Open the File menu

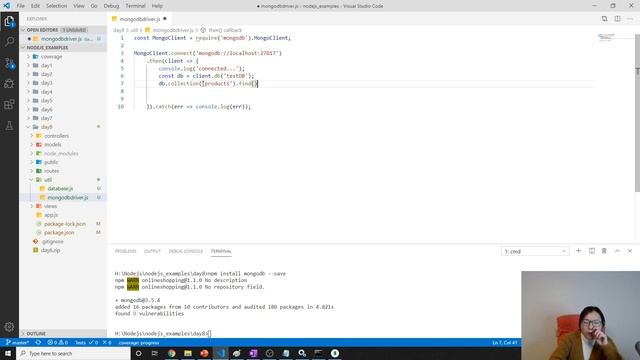(x=21, y=6)
